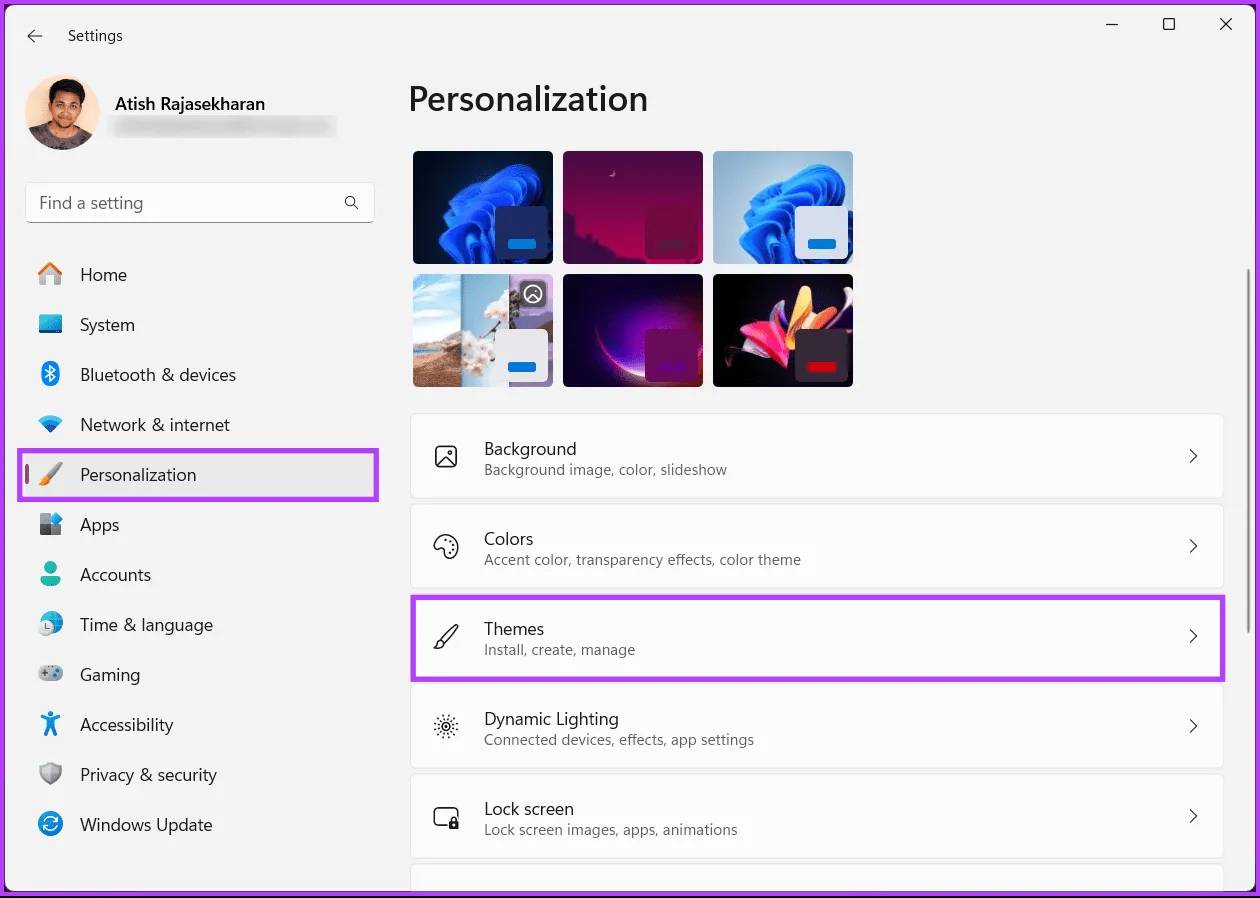Click the Privacy & security shield icon

click(50, 774)
